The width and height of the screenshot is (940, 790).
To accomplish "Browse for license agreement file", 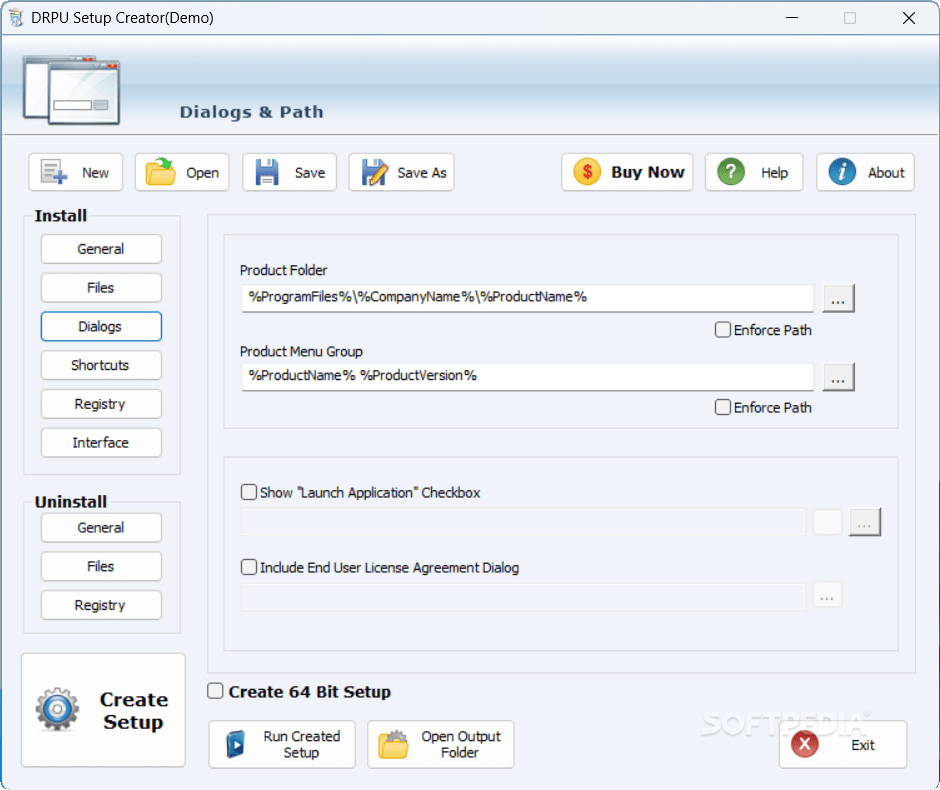I will (827, 595).
